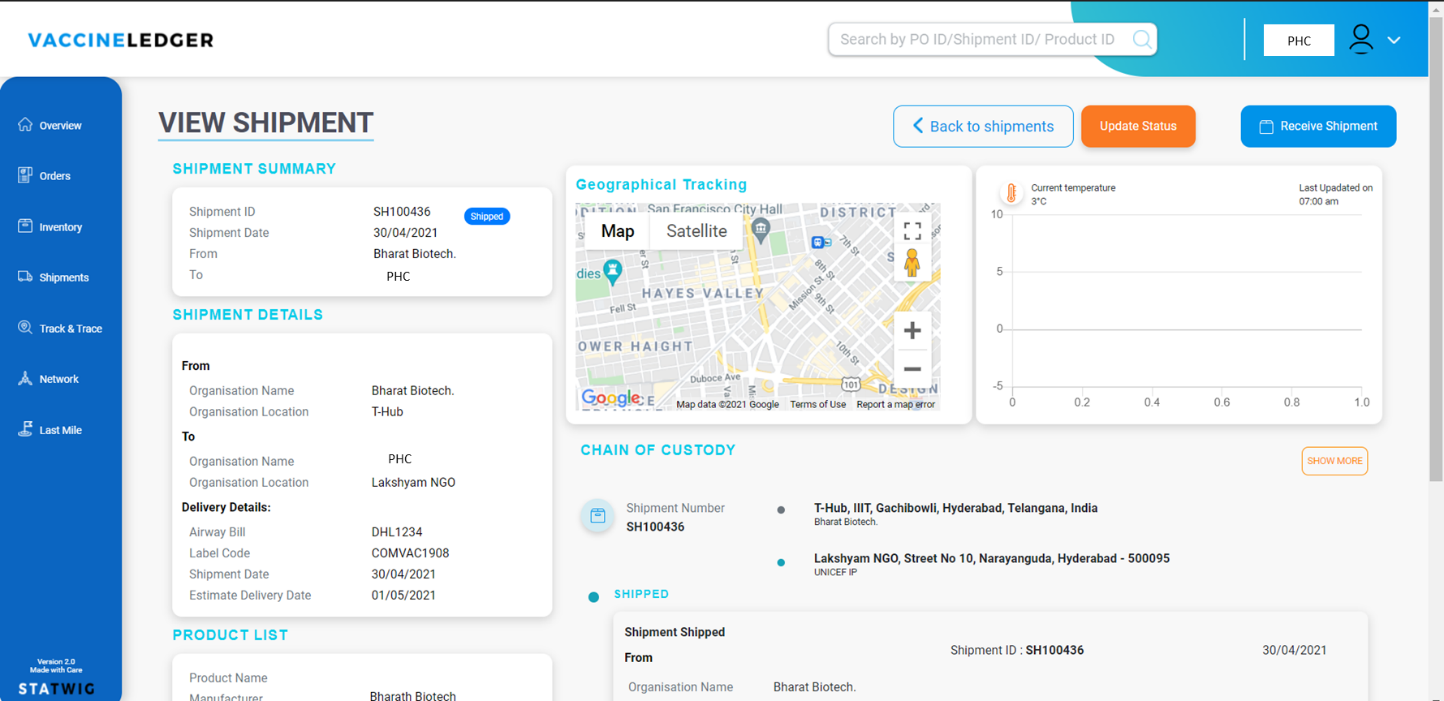This screenshot has width=1444, height=701.
Task: Expand the user account dropdown arrow
Action: point(1394,40)
